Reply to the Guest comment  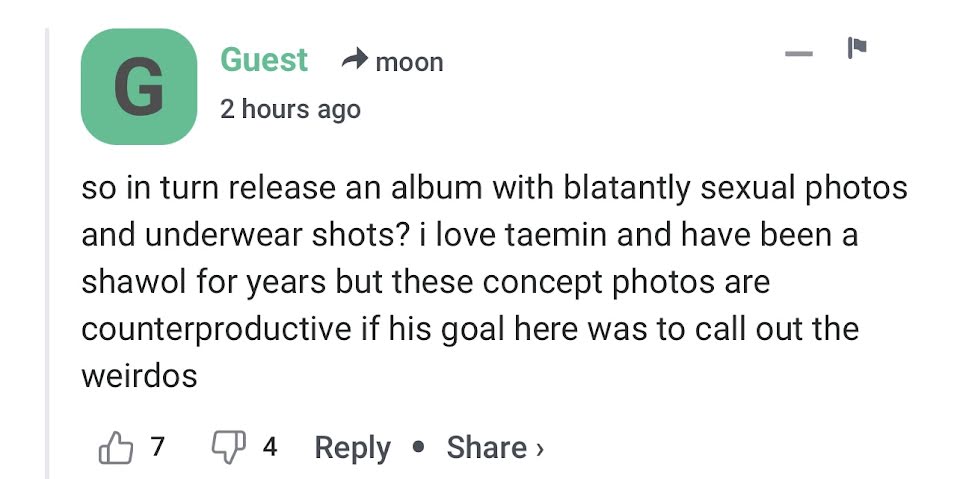click(x=352, y=448)
